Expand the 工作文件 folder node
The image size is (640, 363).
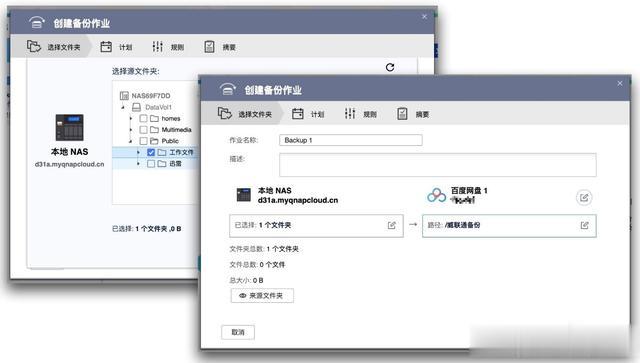[x=138, y=152]
